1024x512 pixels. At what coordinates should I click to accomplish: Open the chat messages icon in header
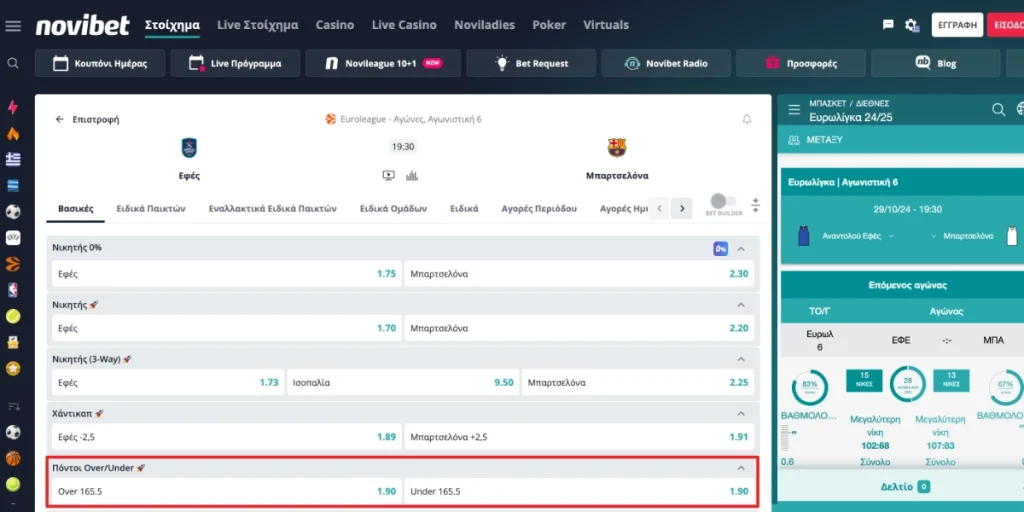point(888,25)
